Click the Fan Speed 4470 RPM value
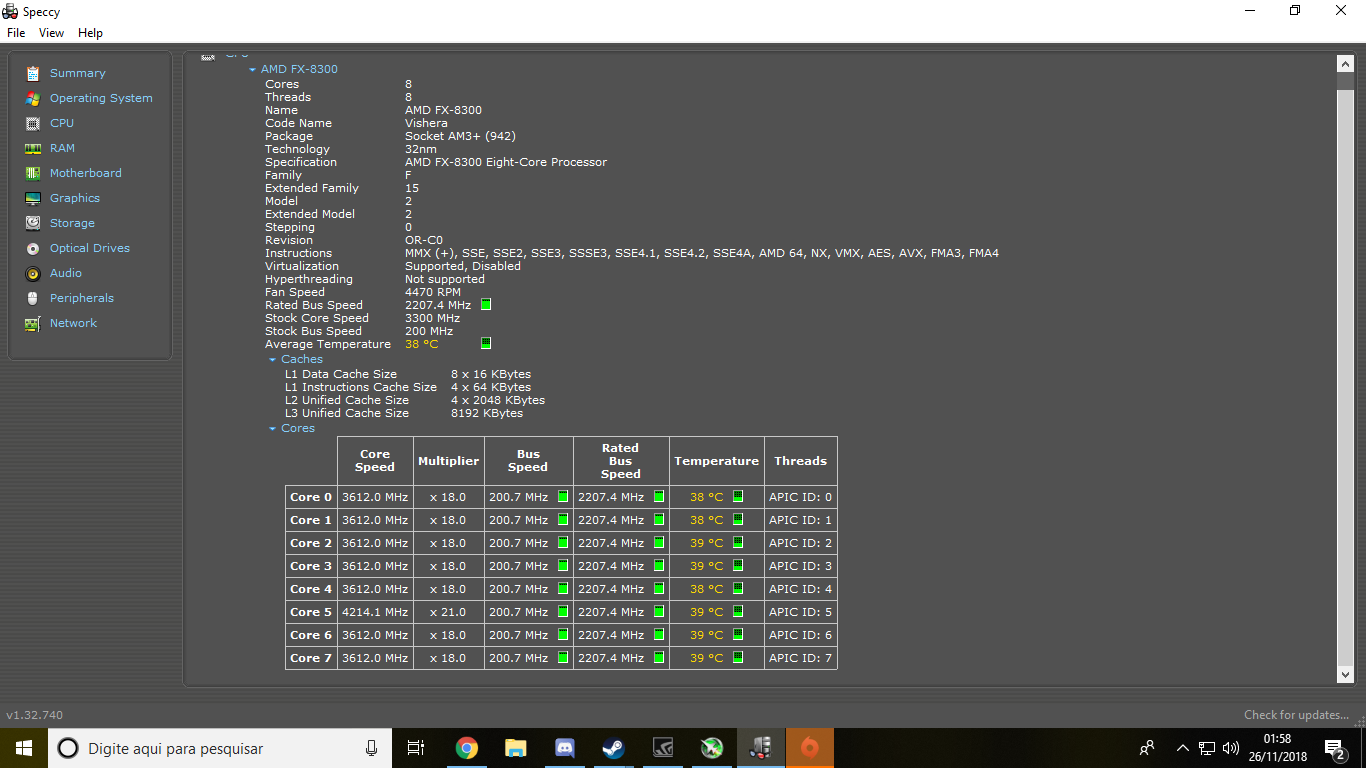This screenshot has height=768, width=1366. click(x=433, y=292)
